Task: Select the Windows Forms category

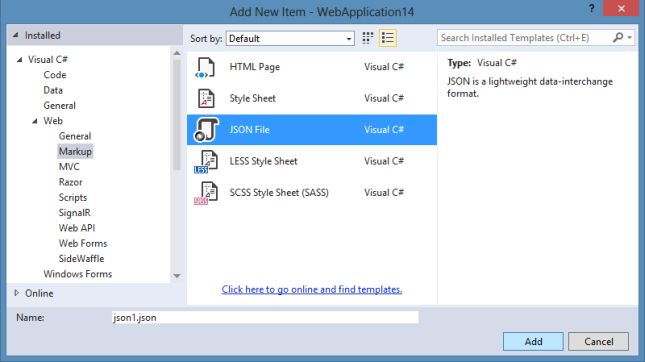Action: [x=78, y=274]
